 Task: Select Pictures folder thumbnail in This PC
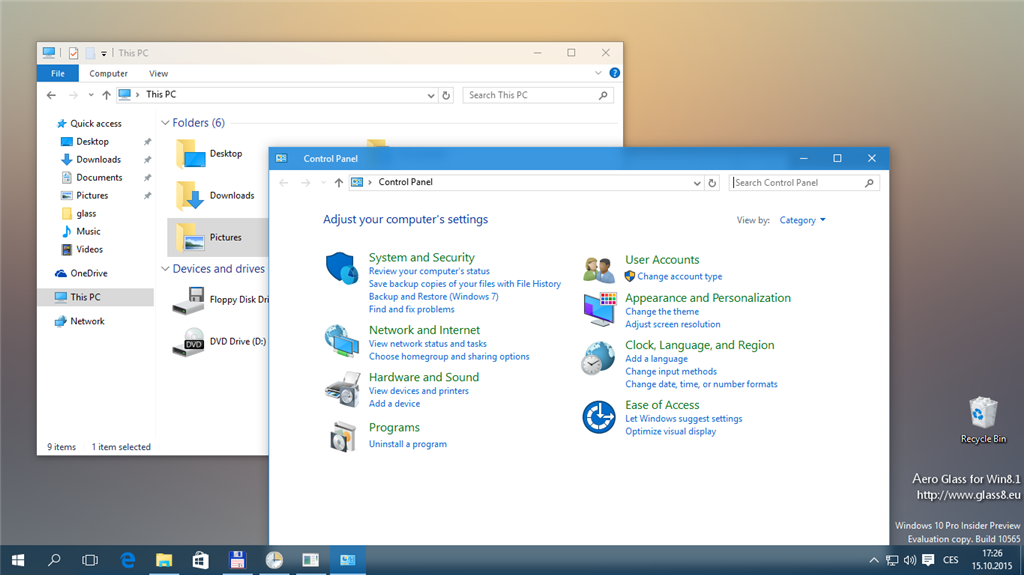click(191, 237)
